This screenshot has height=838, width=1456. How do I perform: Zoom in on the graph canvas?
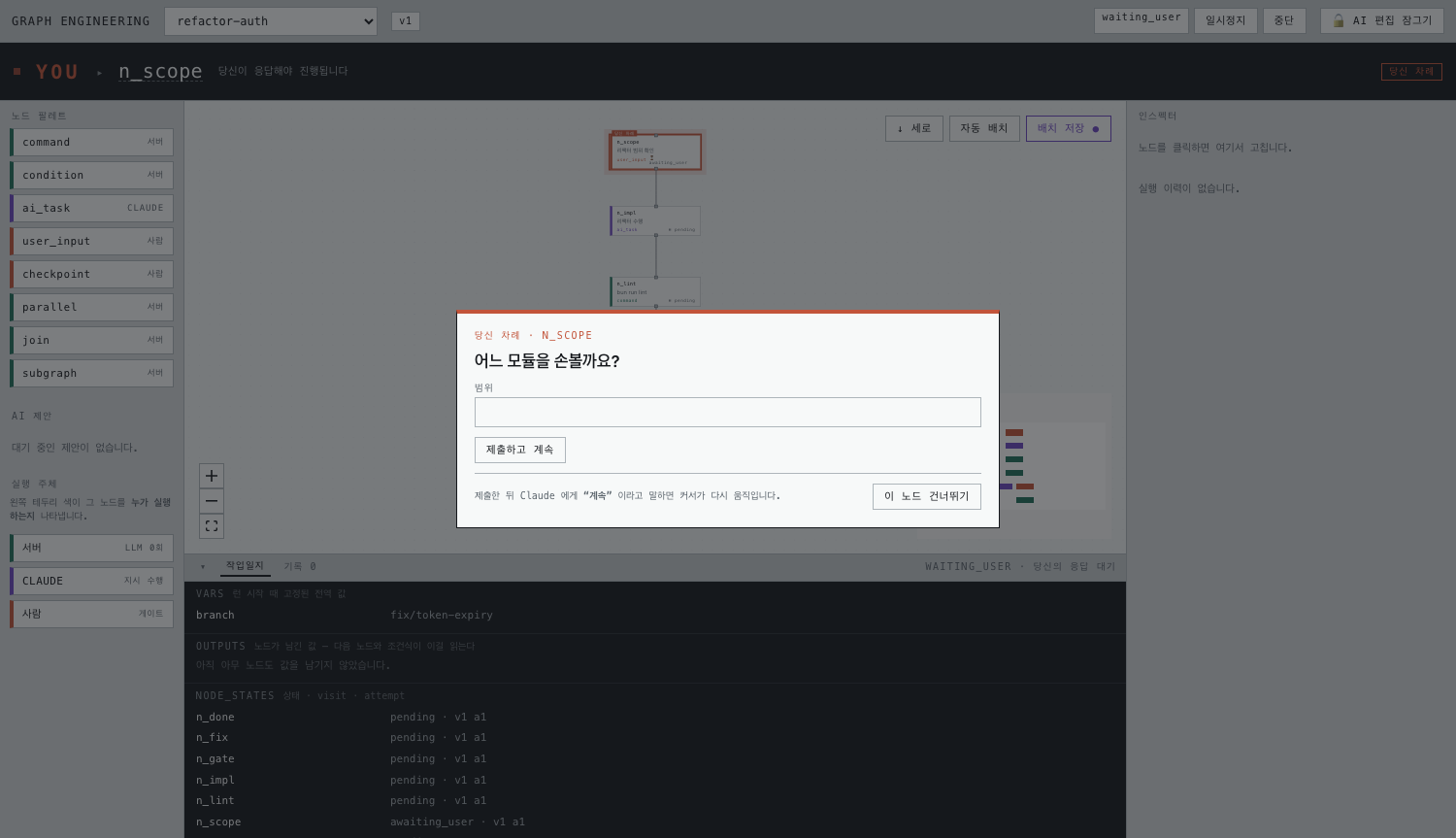coord(212,476)
